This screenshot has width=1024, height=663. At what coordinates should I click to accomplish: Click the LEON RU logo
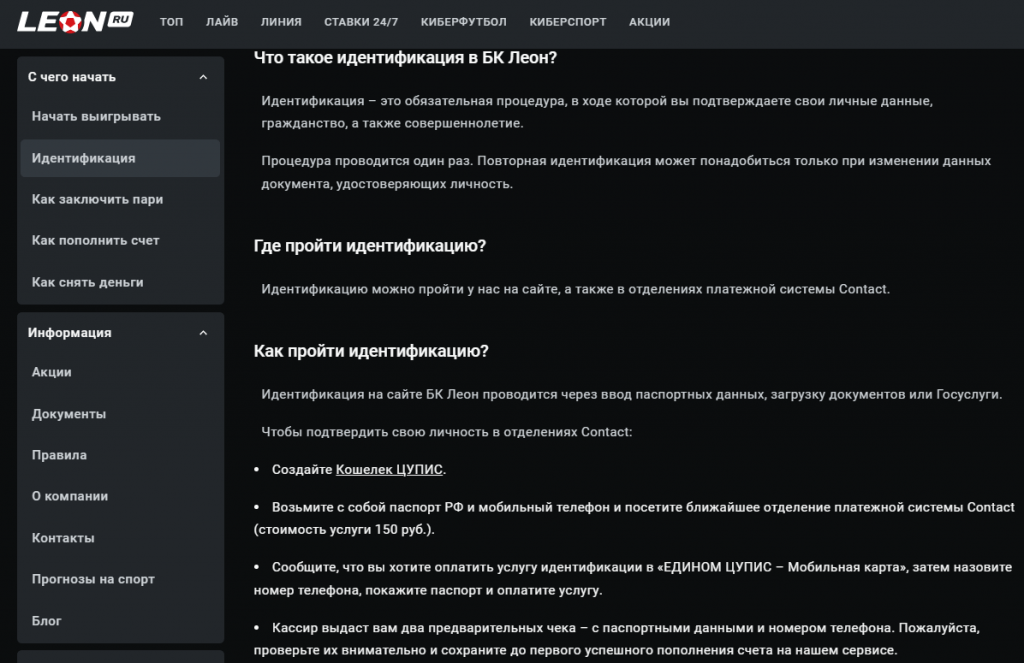[x=75, y=22]
